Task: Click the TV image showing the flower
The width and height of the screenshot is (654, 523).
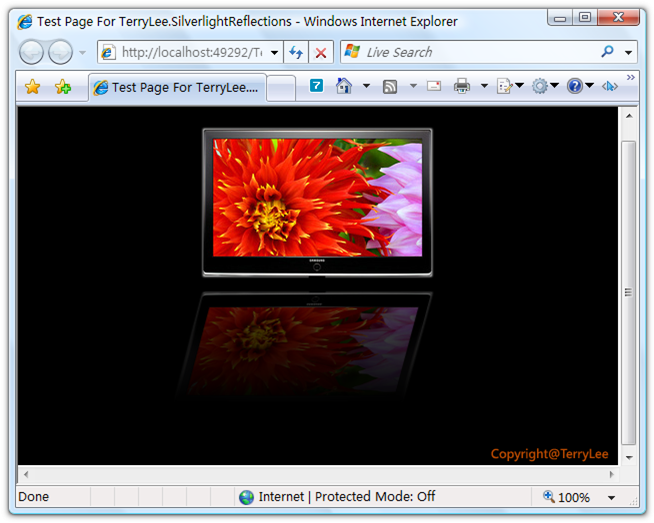Action: coord(317,202)
